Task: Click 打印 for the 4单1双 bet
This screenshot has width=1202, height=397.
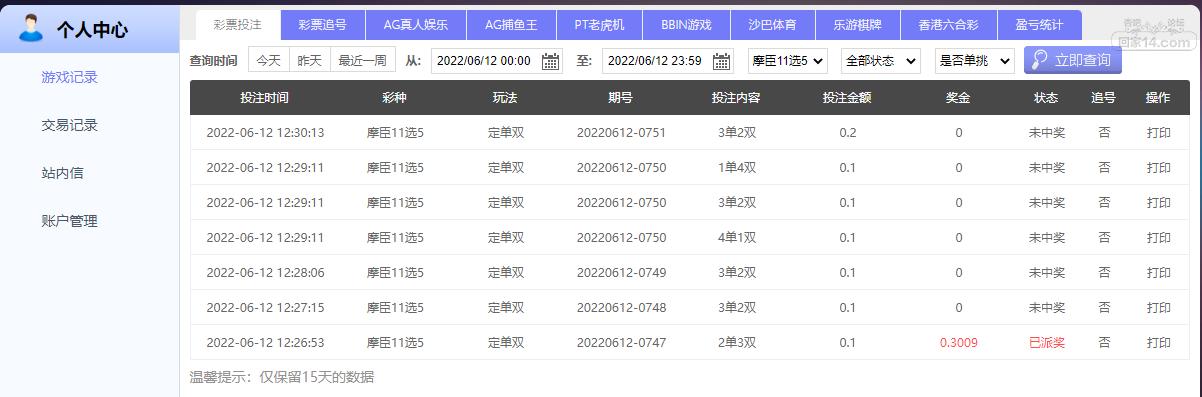Action: point(1158,237)
